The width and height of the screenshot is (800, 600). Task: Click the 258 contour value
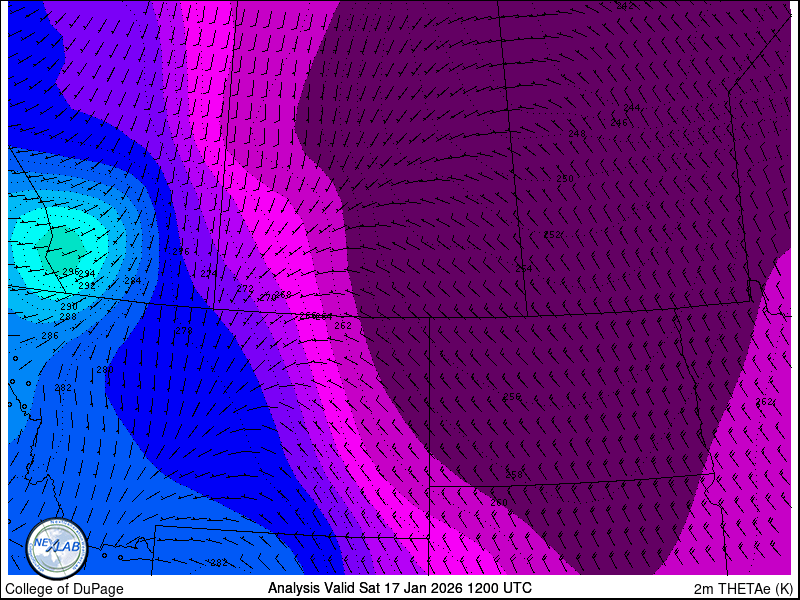[x=514, y=474]
